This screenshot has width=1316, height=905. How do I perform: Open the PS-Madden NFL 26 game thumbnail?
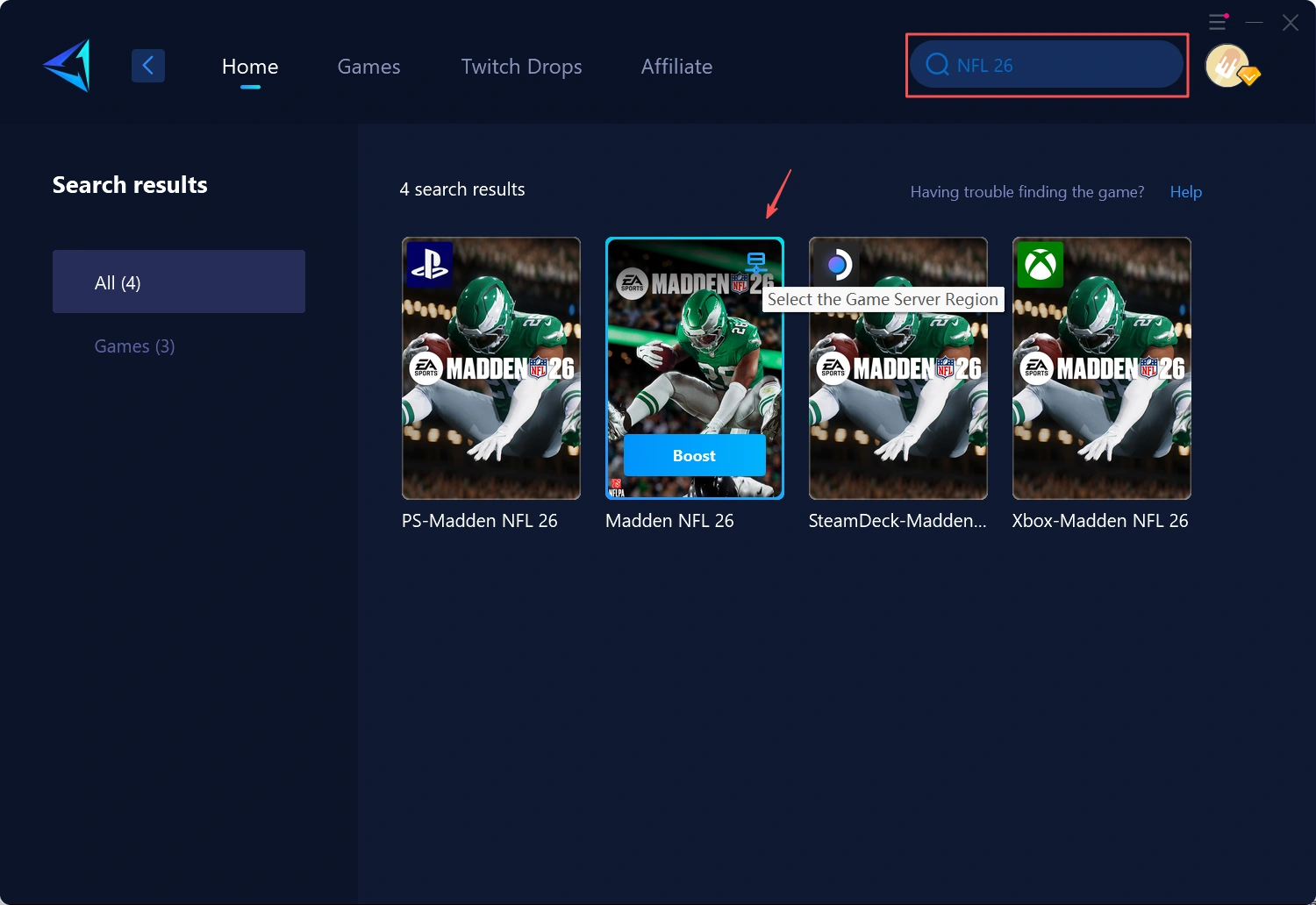[x=490, y=368]
